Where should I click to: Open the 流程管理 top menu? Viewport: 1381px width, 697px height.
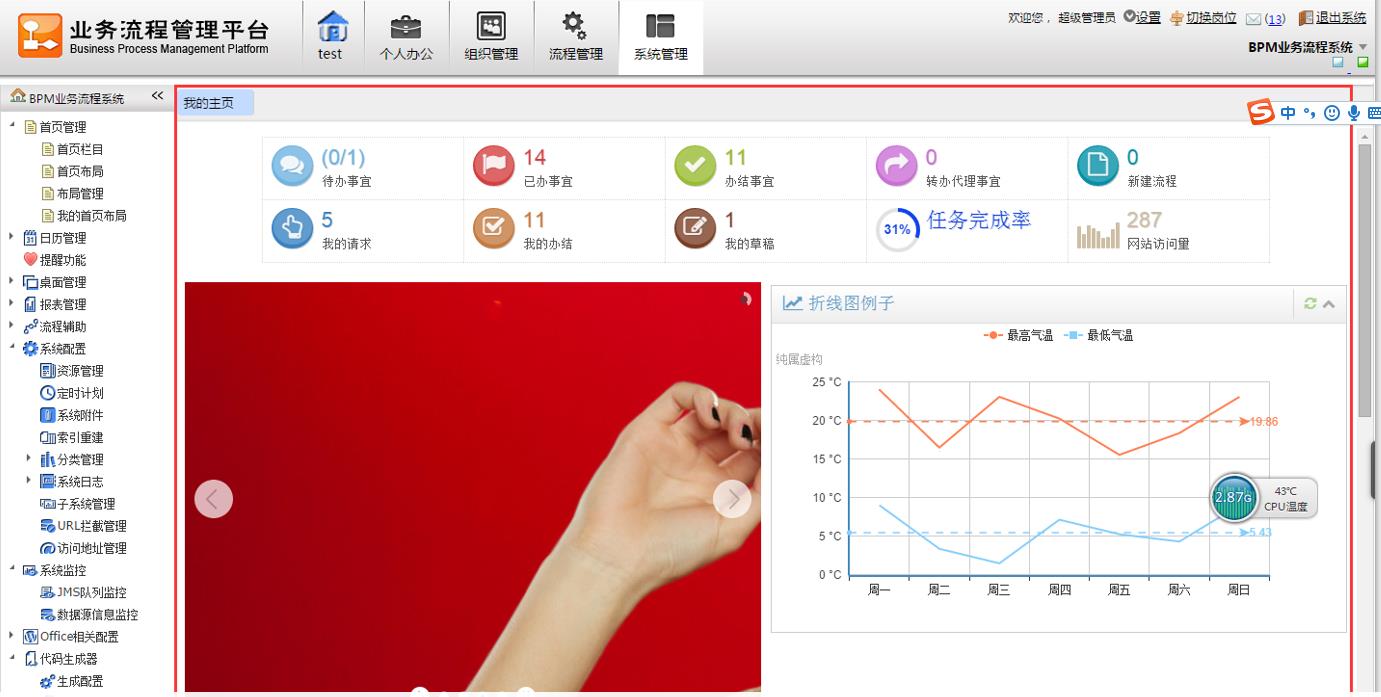(x=575, y=37)
